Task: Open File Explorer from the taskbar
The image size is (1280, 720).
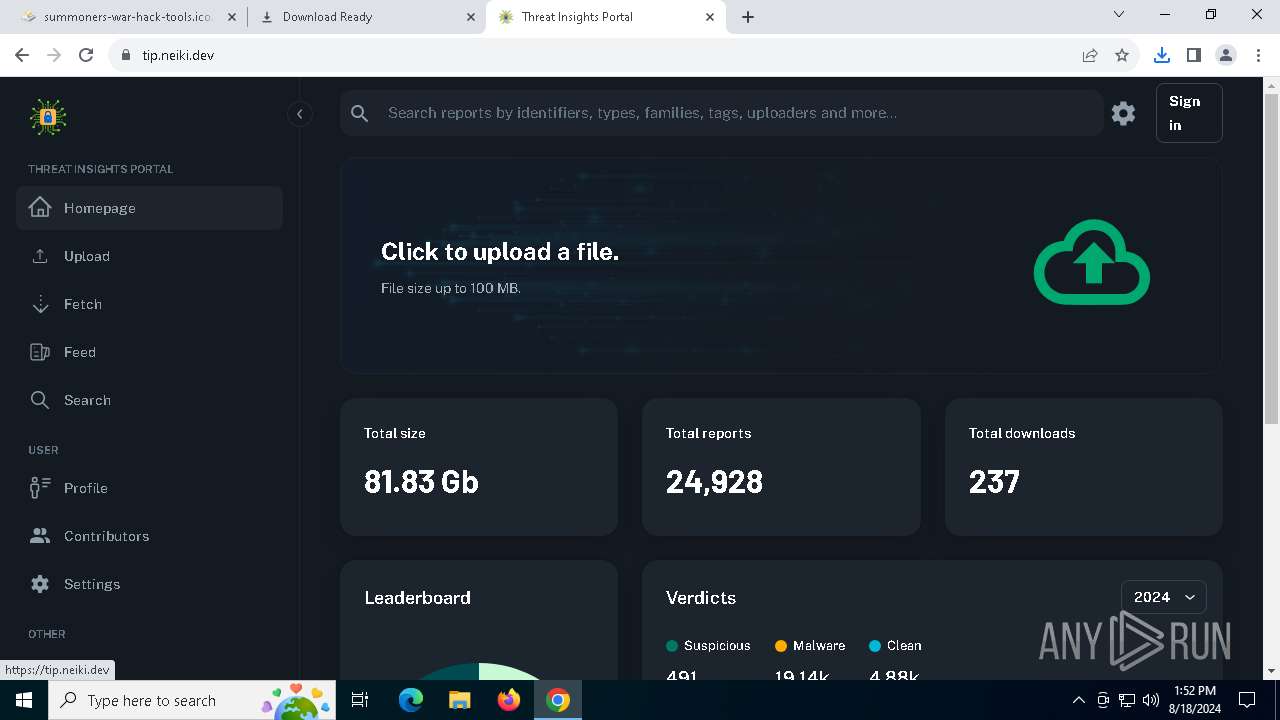Action: [x=459, y=700]
